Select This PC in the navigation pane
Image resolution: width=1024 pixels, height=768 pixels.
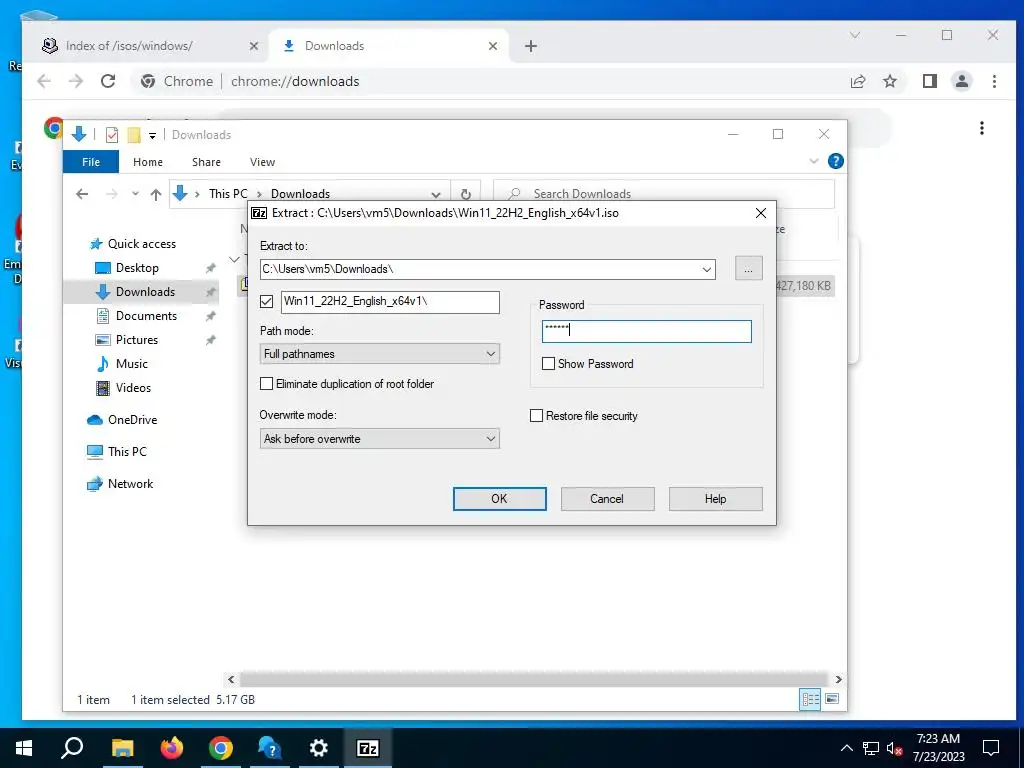(127, 452)
